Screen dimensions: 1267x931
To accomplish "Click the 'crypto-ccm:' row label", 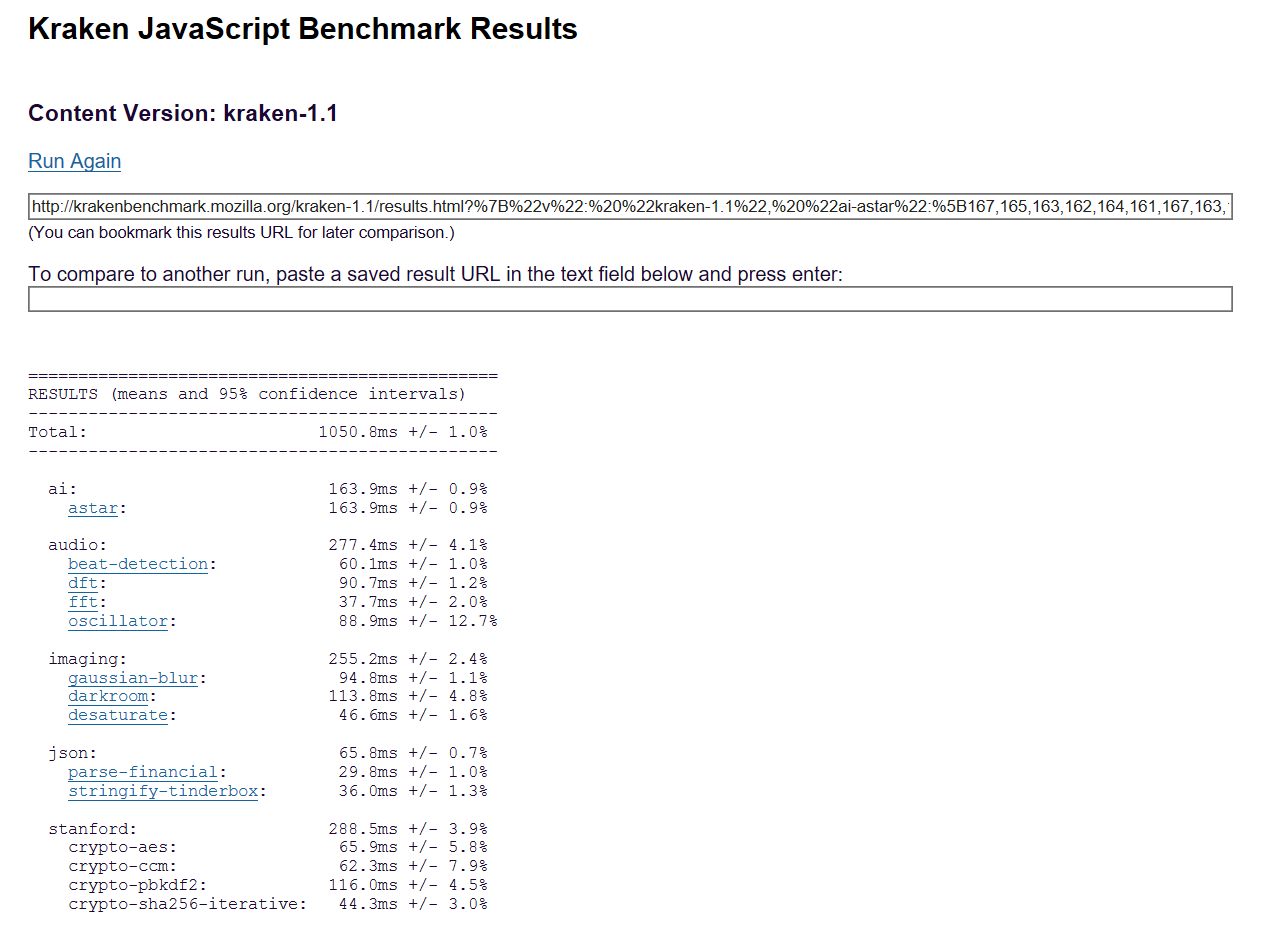I will click(123, 866).
